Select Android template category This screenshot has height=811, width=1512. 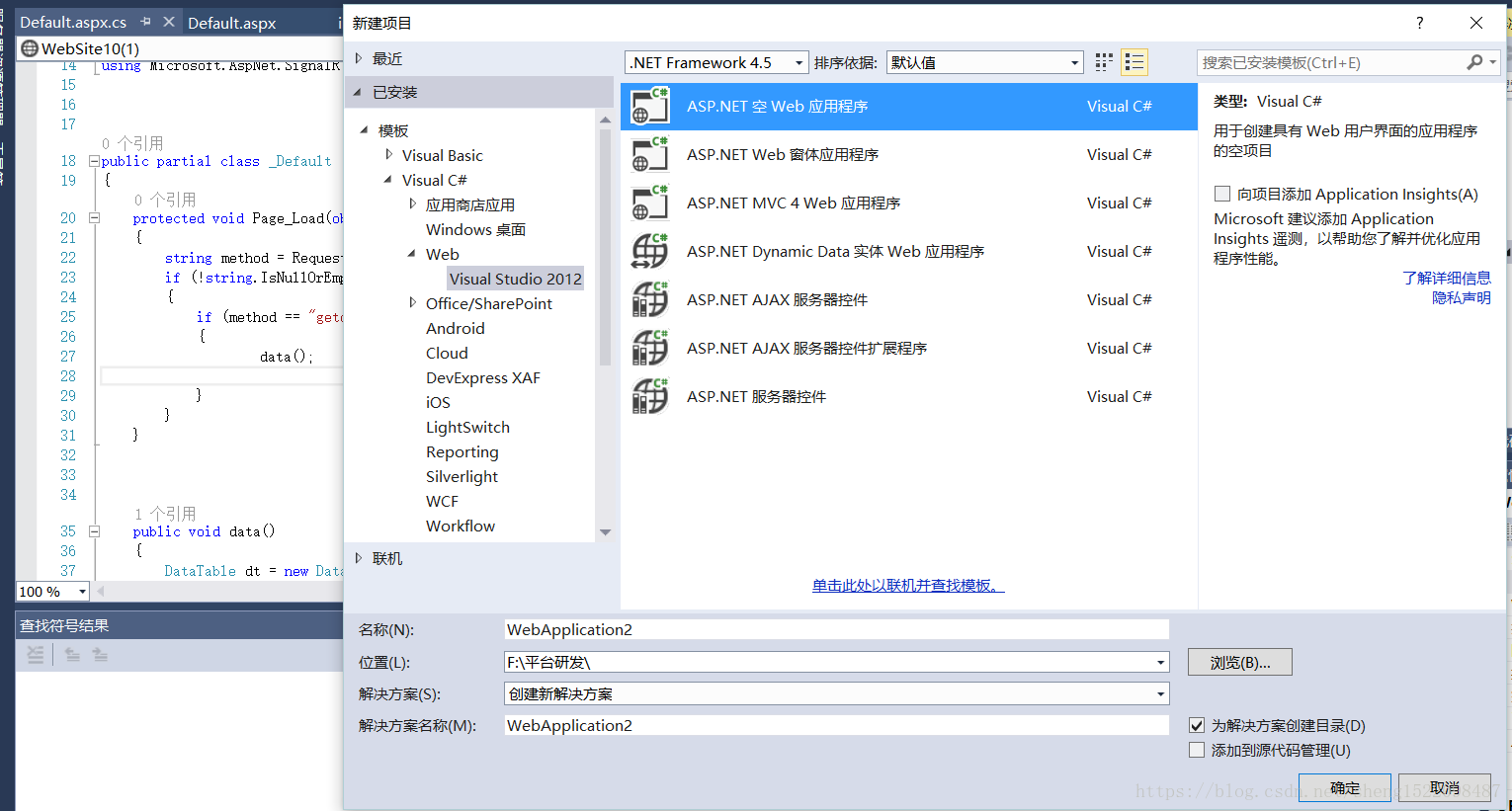(x=456, y=328)
